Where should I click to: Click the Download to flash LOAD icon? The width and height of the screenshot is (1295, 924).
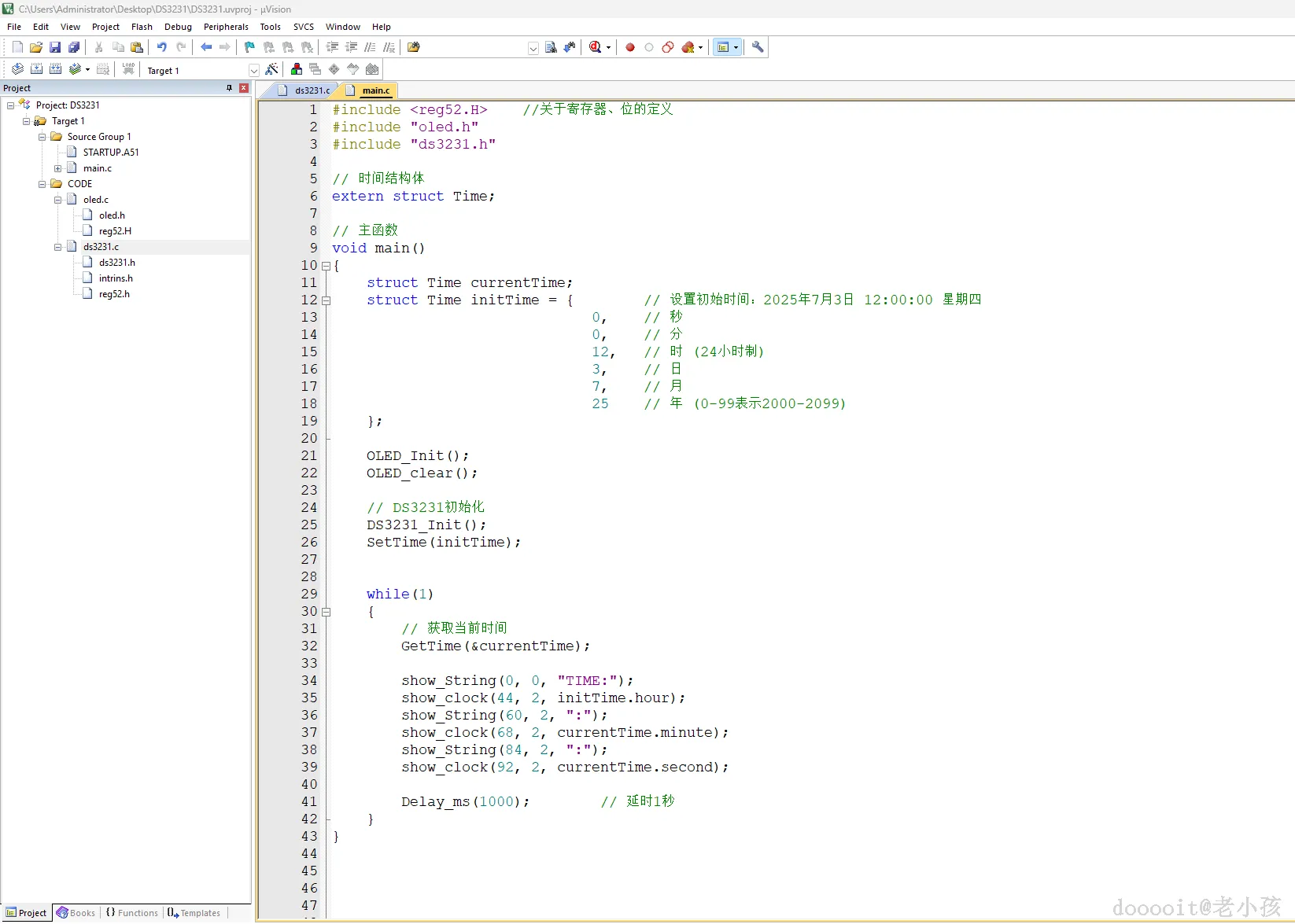pos(128,70)
